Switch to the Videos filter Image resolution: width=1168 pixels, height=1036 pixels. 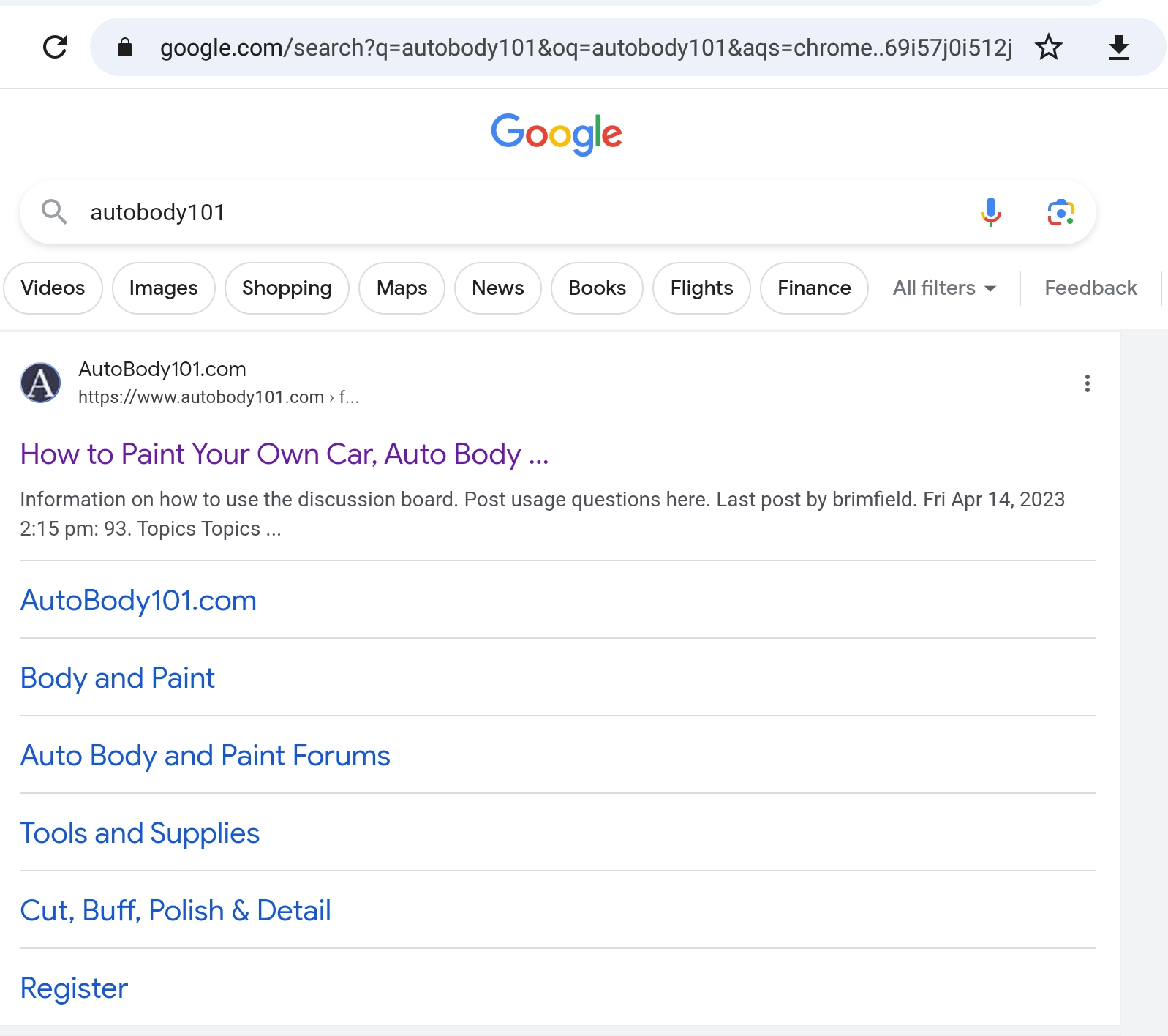(53, 288)
